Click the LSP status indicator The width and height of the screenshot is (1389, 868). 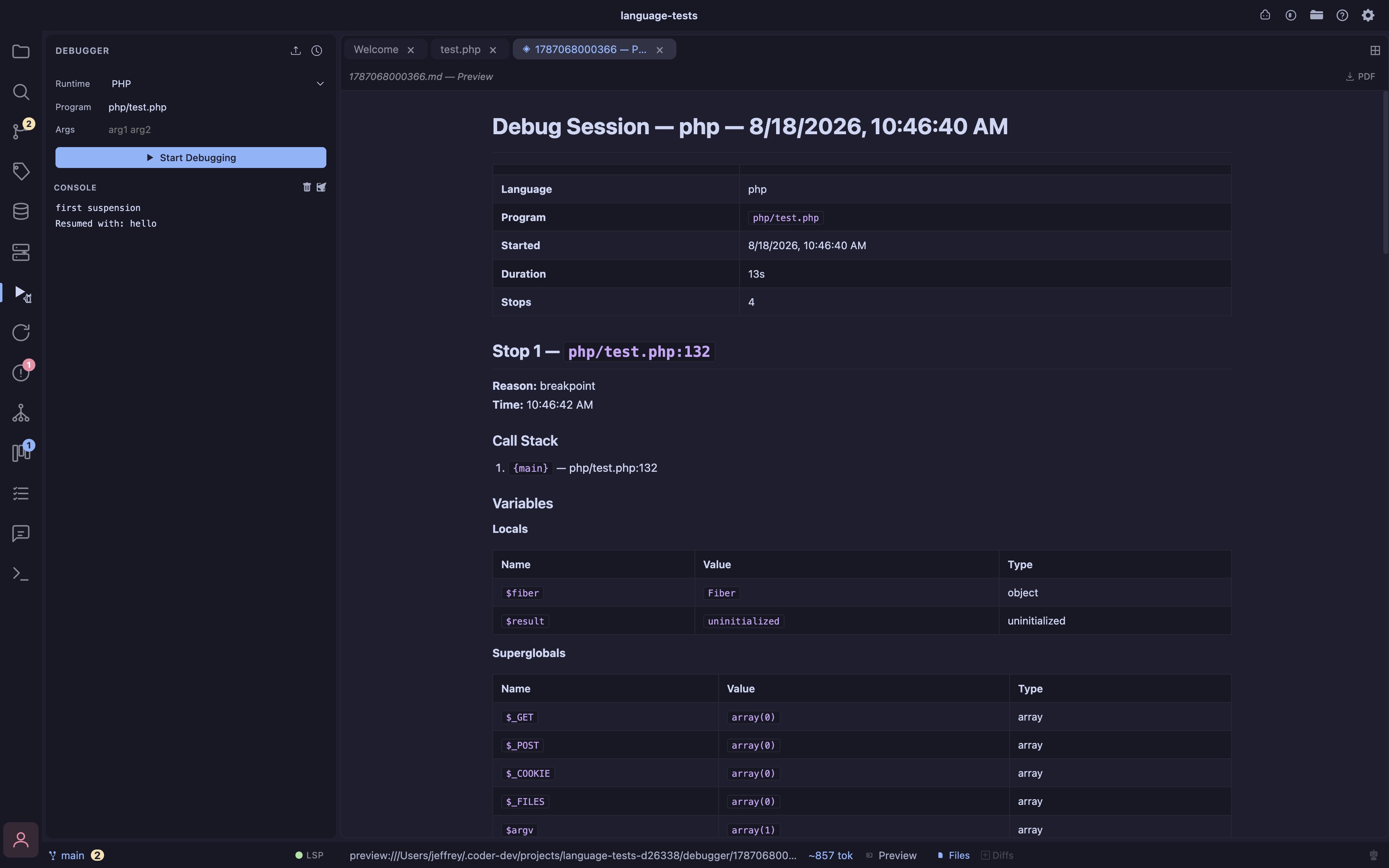tap(309, 856)
